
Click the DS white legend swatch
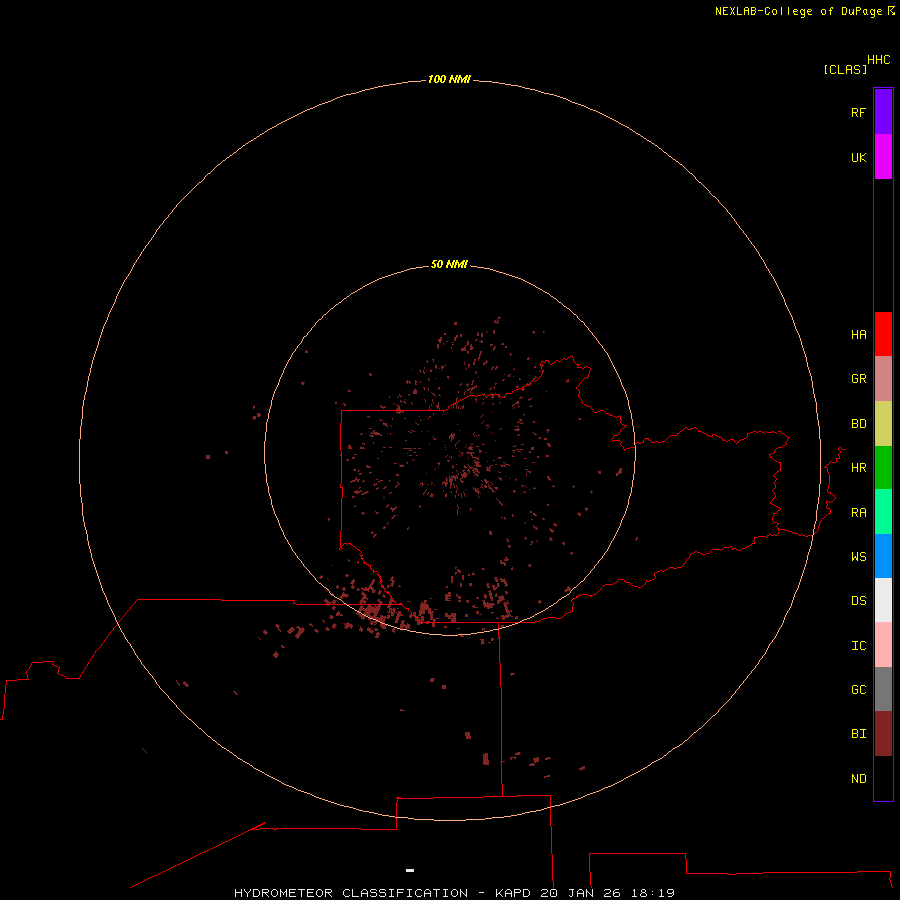pyautogui.click(x=883, y=600)
